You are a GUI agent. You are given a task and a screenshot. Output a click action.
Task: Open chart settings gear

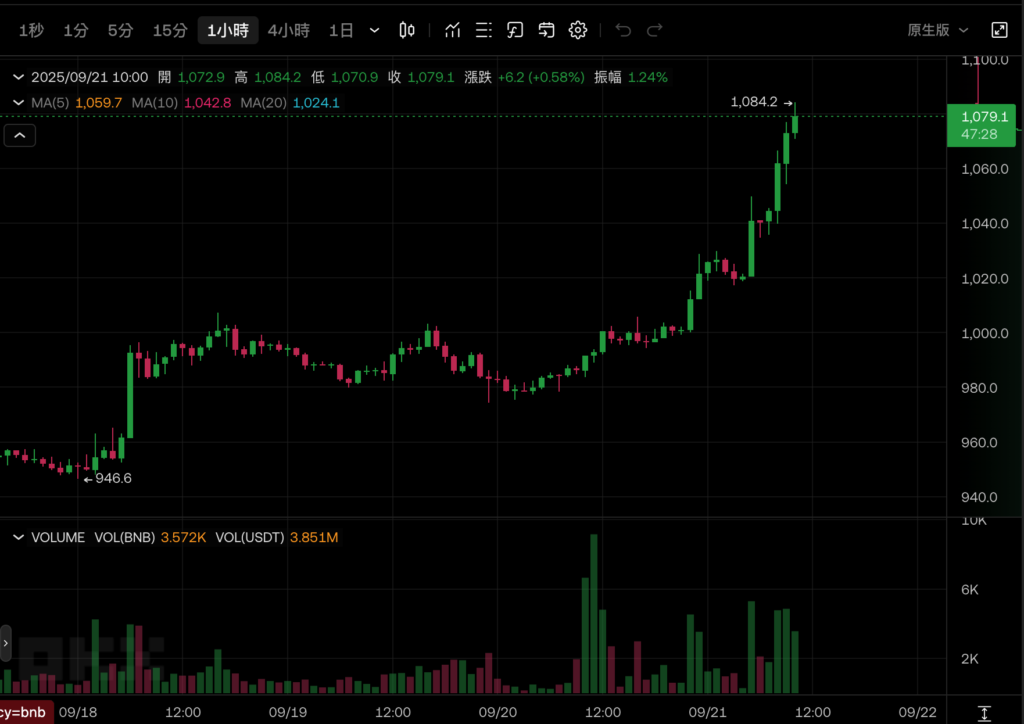pyautogui.click(x=578, y=30)
